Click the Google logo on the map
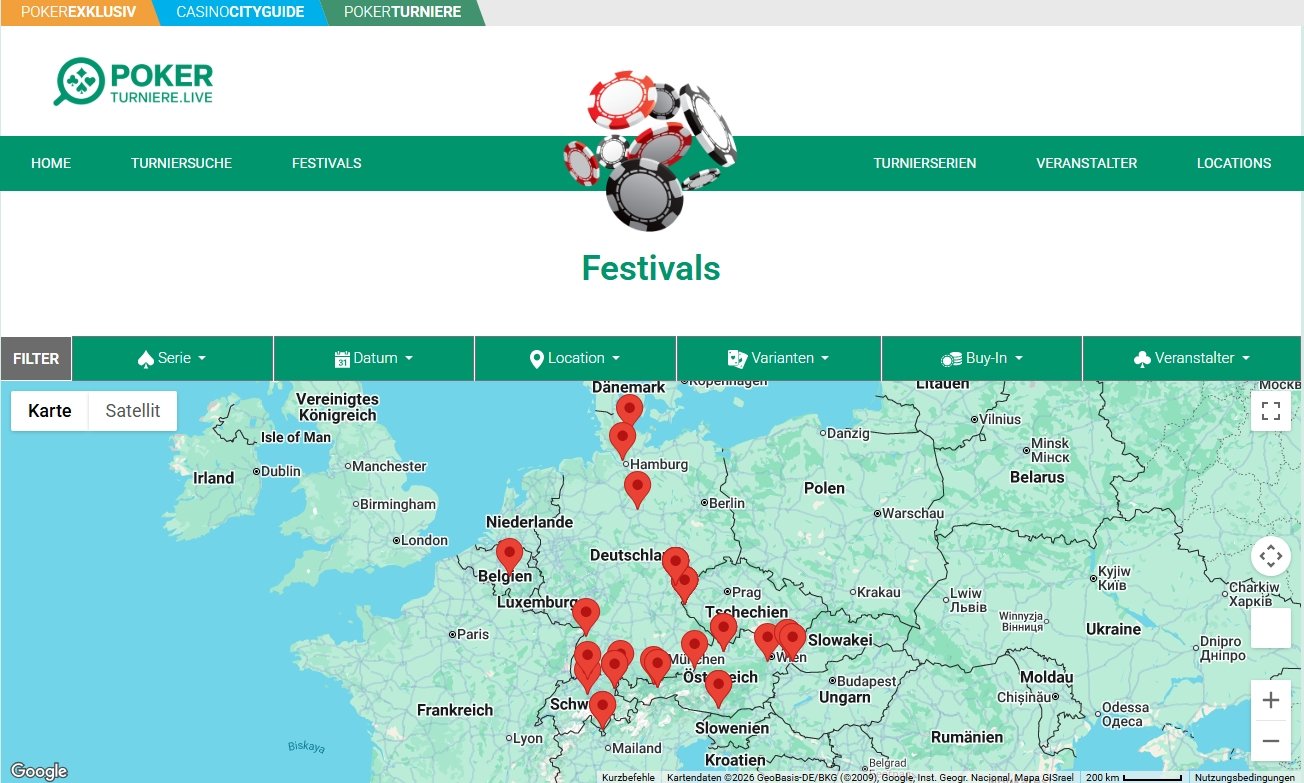Screen dimensions: 1304x783 tap(39, 771)
